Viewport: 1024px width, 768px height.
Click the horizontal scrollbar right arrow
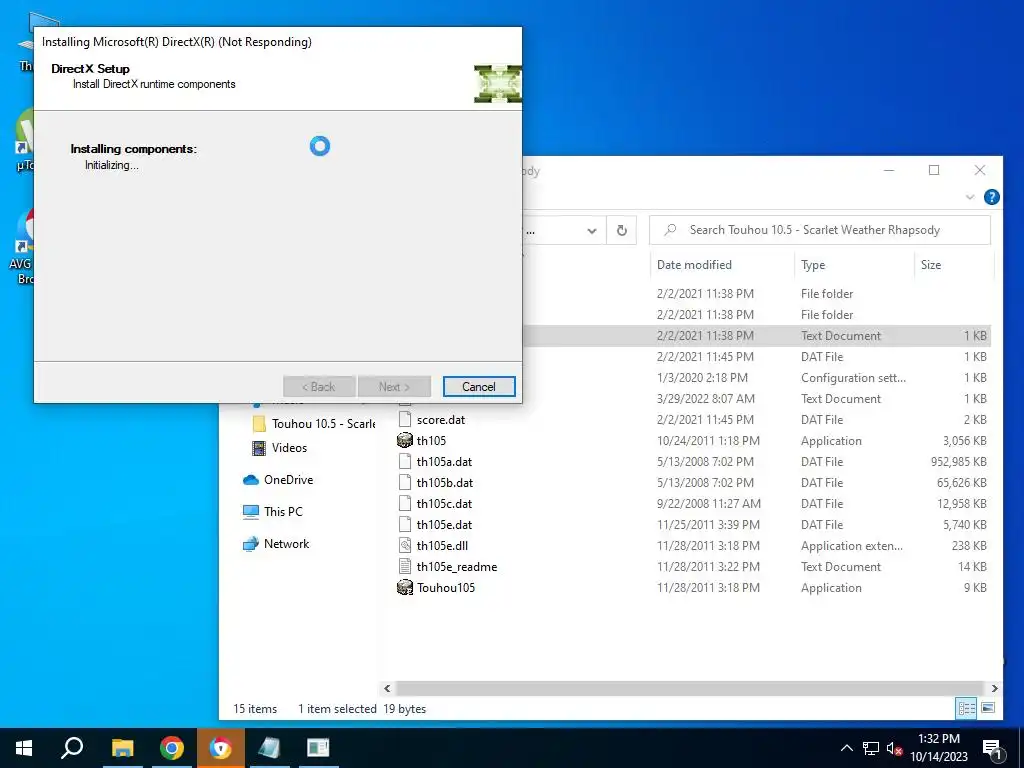click(x=994, y=688)
